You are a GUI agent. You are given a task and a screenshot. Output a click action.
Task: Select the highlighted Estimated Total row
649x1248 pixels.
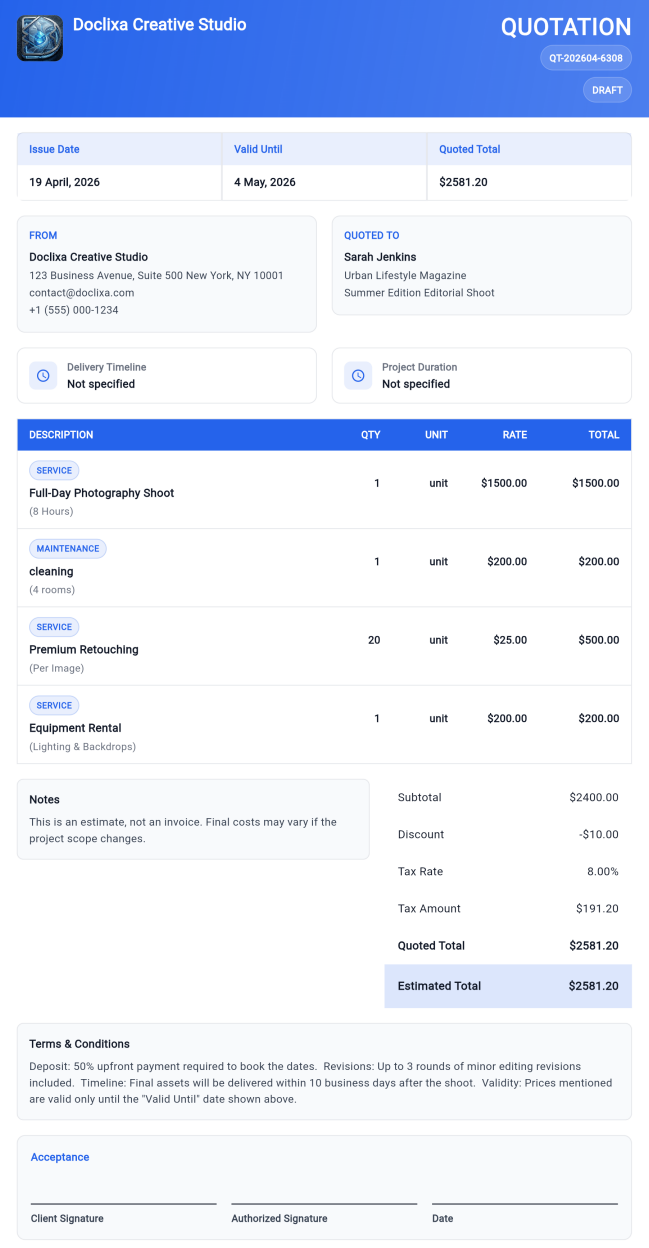coord(508,986)
